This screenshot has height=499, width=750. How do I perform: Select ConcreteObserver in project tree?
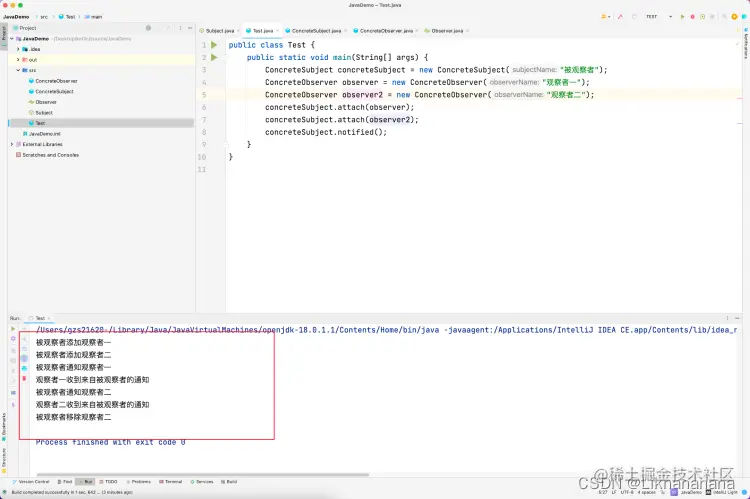56,81
